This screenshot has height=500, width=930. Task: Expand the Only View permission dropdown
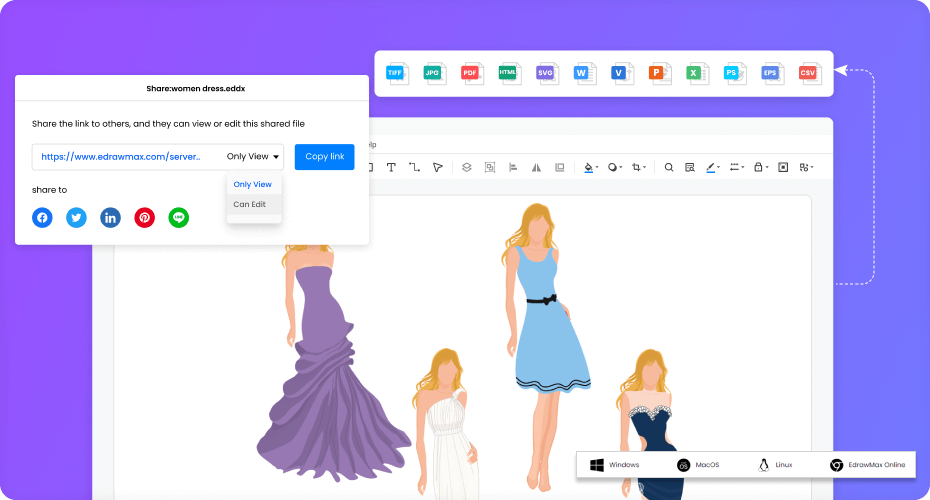[x=253, y=157]
